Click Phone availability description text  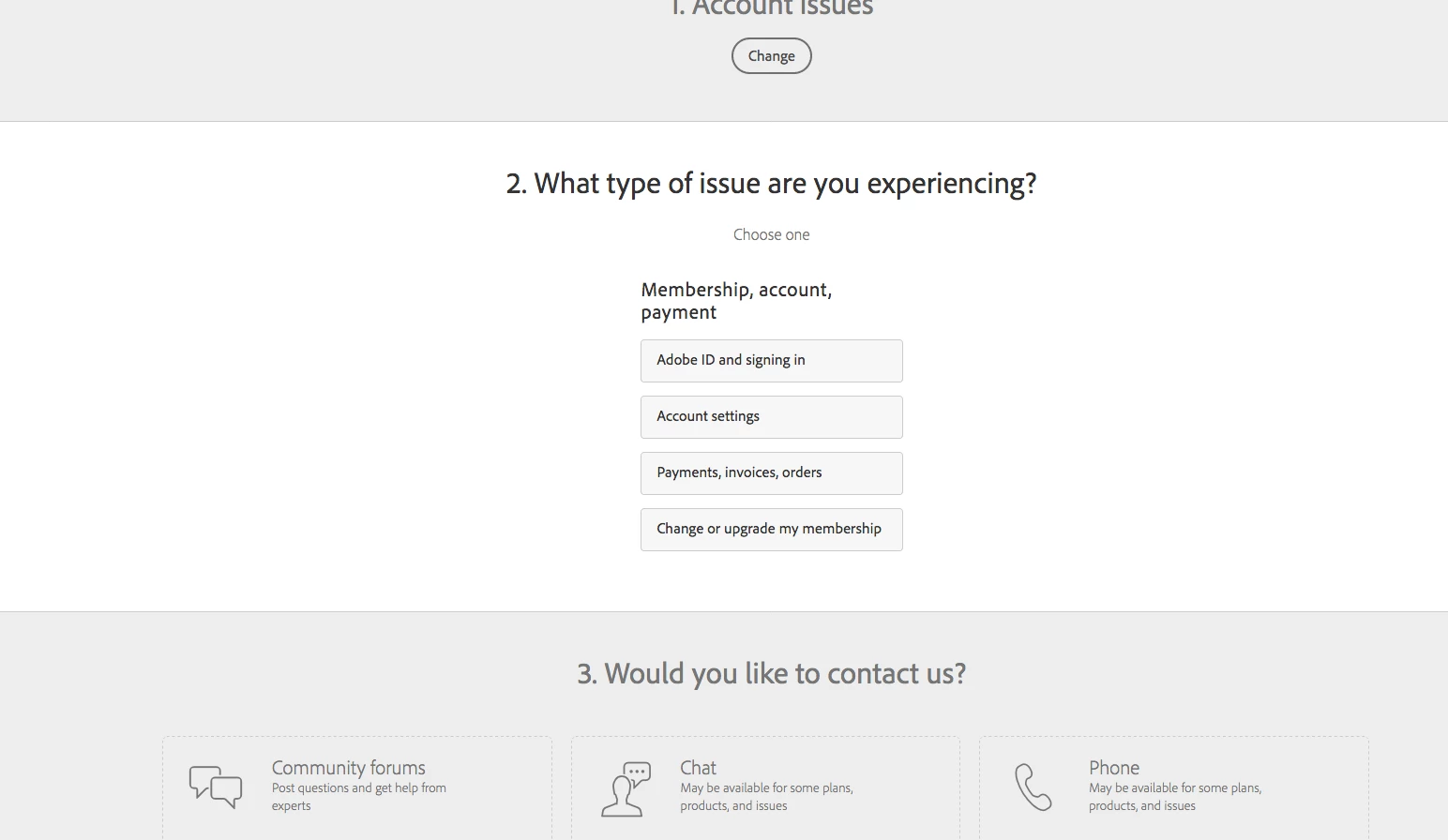pos(1174,796)
